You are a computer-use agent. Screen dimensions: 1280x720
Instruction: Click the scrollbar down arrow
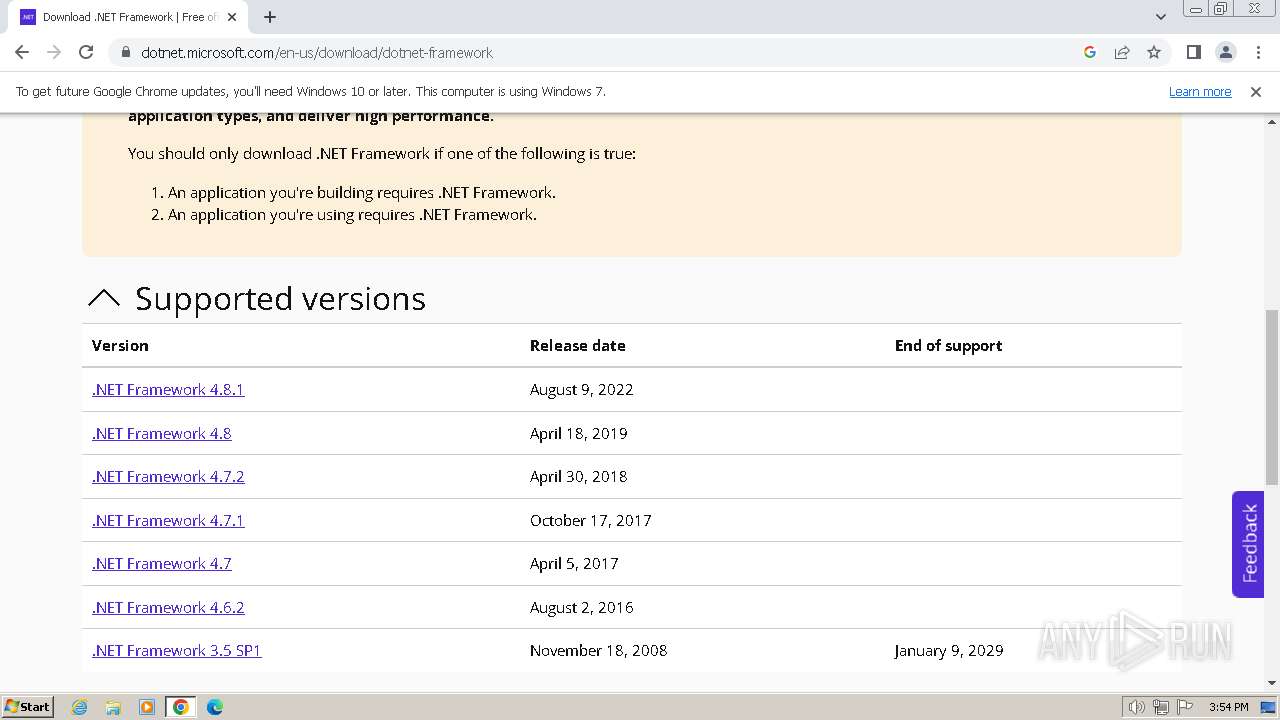1271,683
